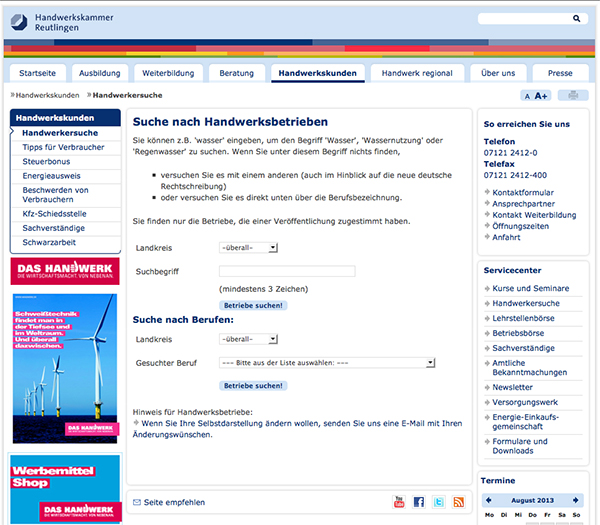Image resolution: width=600 pixels, height=525 pixels.
Task: Open the Facebook page icon
Action: (419, 502)
